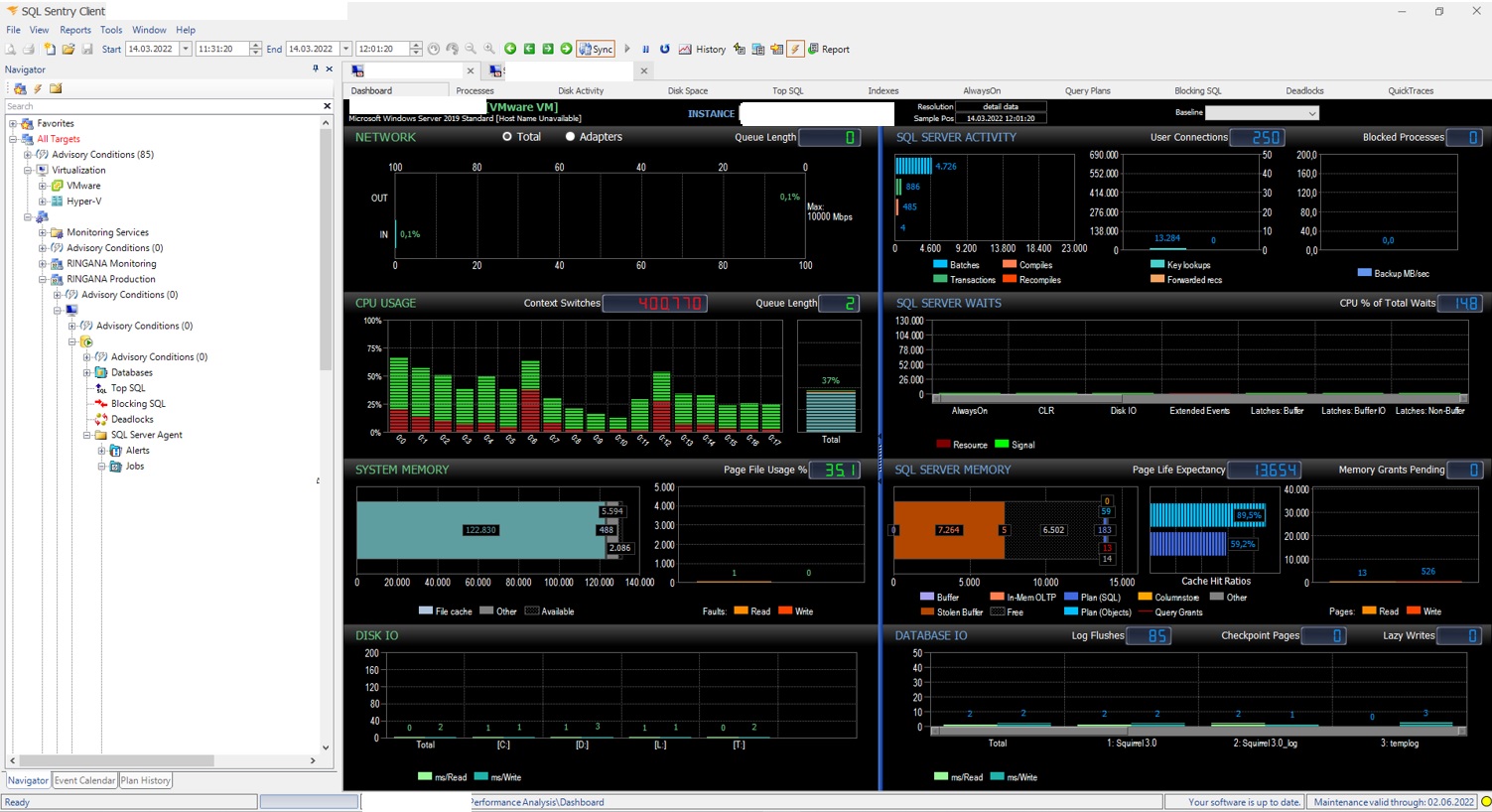The image size is (1492, 812).
Task: Click the Report button
Action: (828, 49)
